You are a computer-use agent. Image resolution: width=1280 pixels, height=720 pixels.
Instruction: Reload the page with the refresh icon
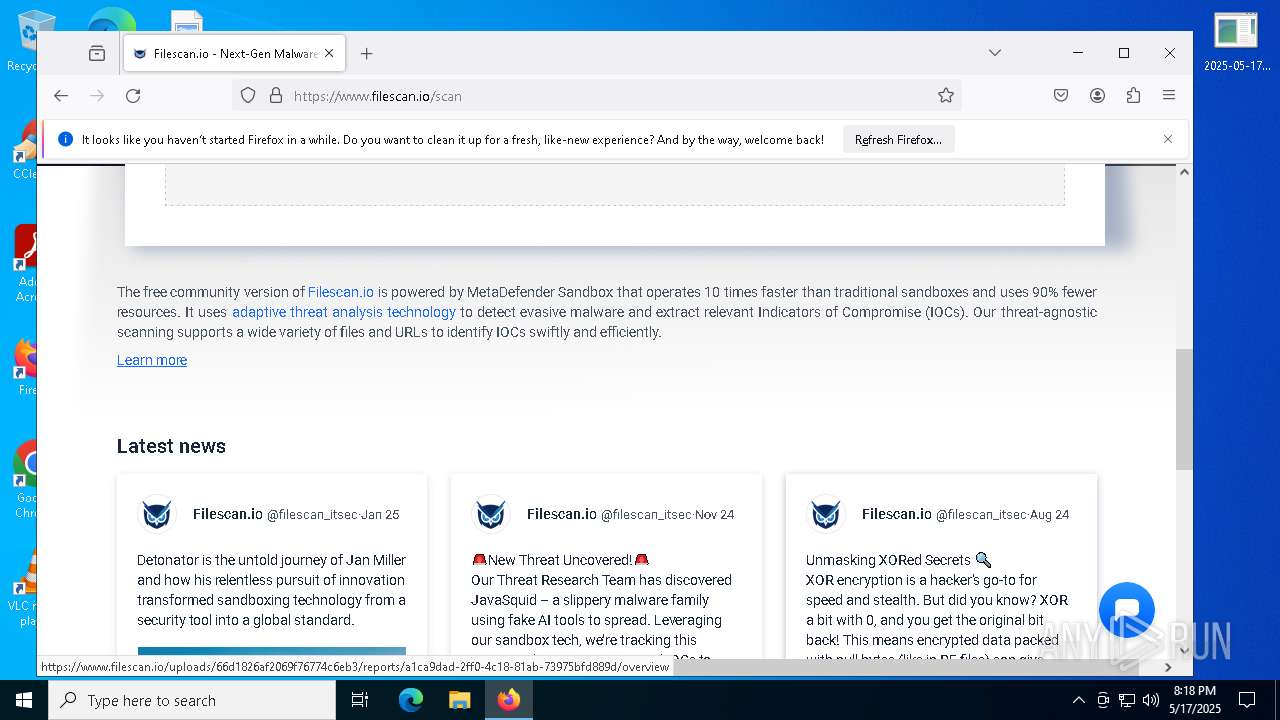133,96
